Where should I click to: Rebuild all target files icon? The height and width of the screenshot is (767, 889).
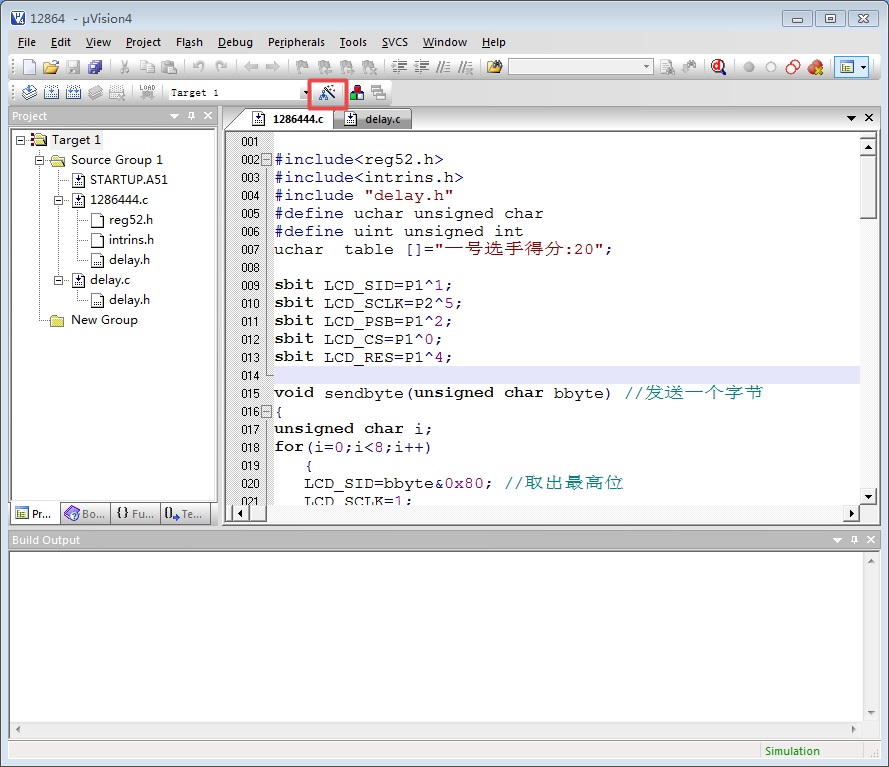(x=73, y=92)
